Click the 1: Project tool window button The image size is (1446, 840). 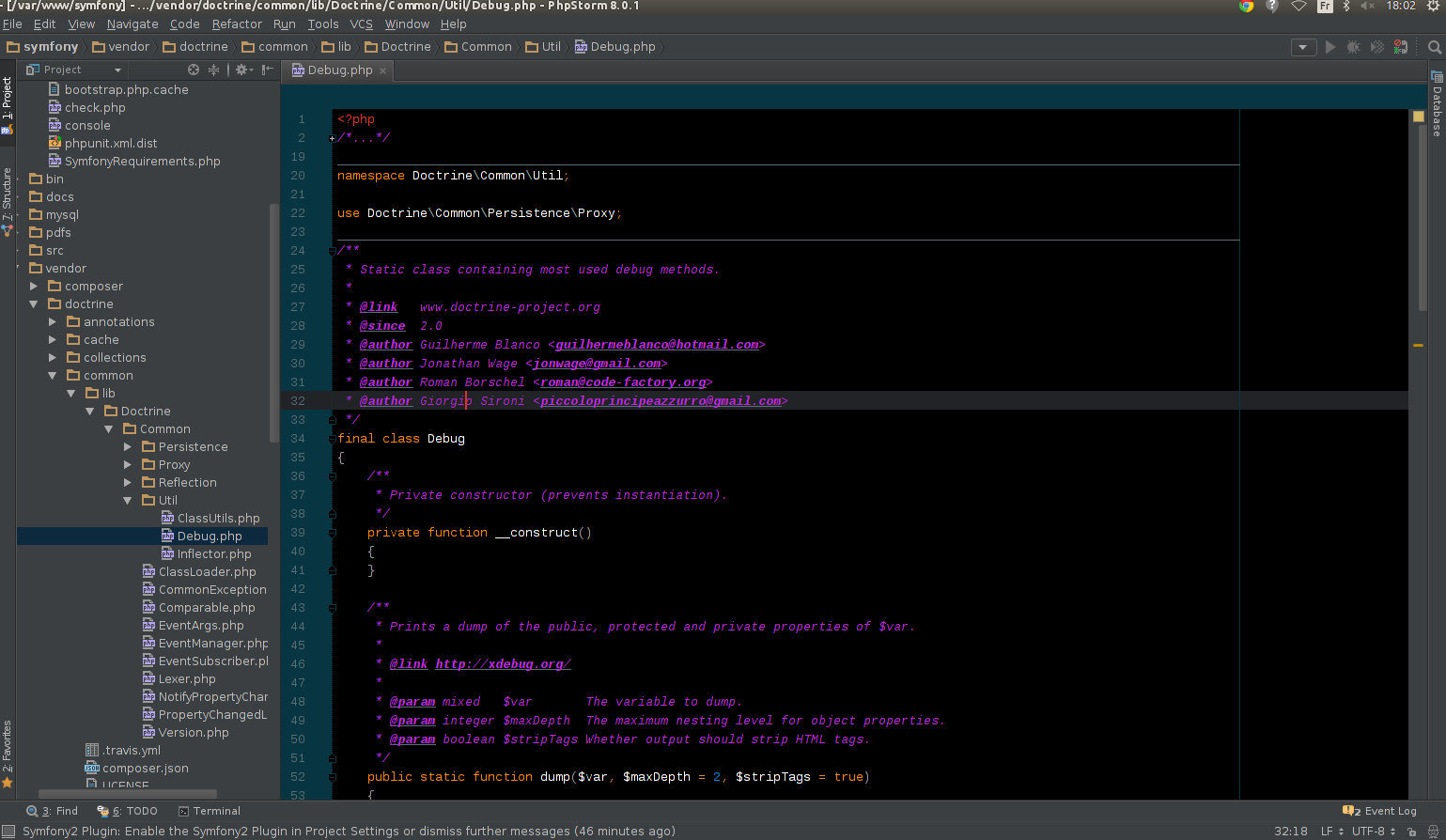pos(8,102)
